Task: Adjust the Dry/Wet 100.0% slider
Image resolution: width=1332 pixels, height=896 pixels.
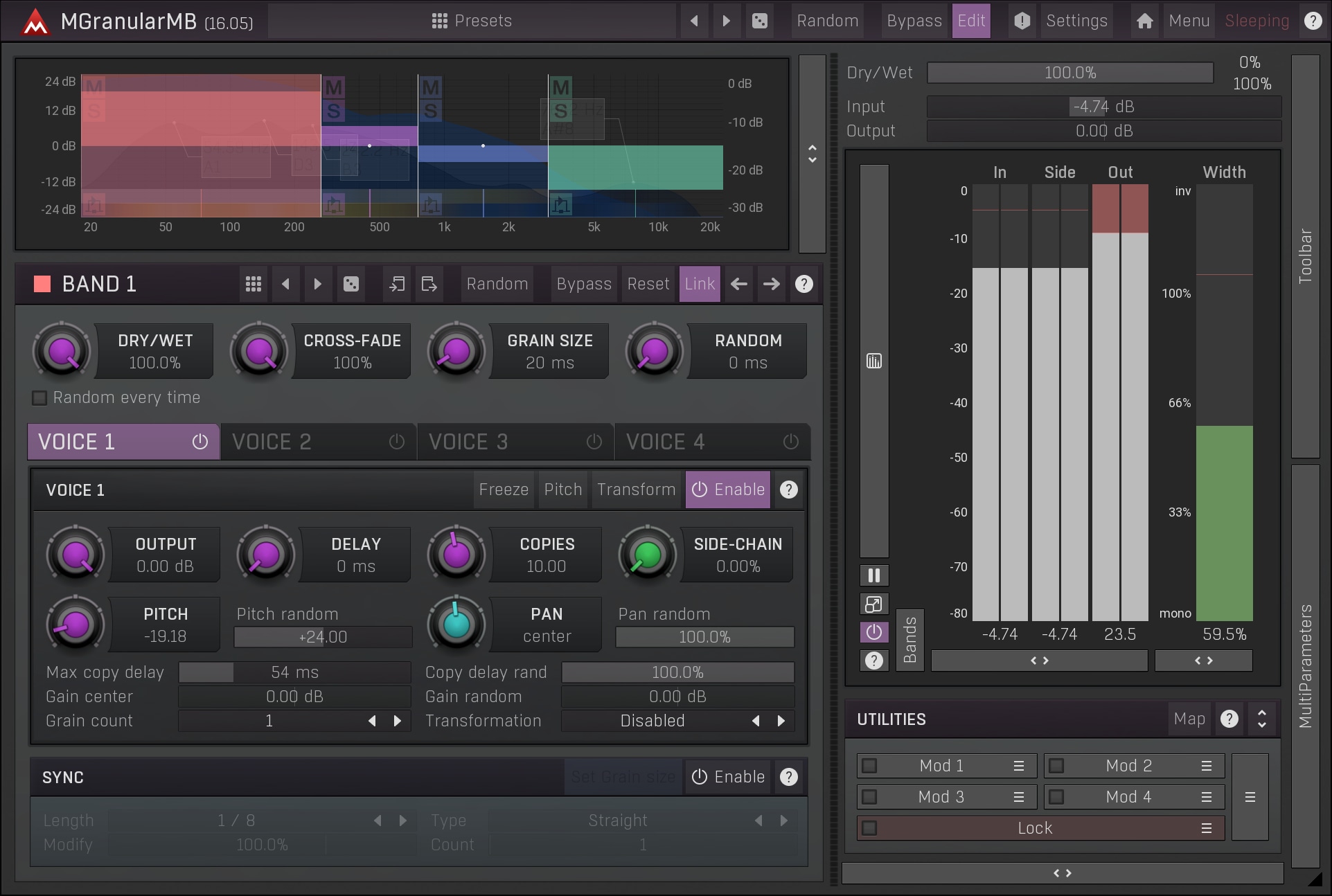Action: pos(1070,73)
